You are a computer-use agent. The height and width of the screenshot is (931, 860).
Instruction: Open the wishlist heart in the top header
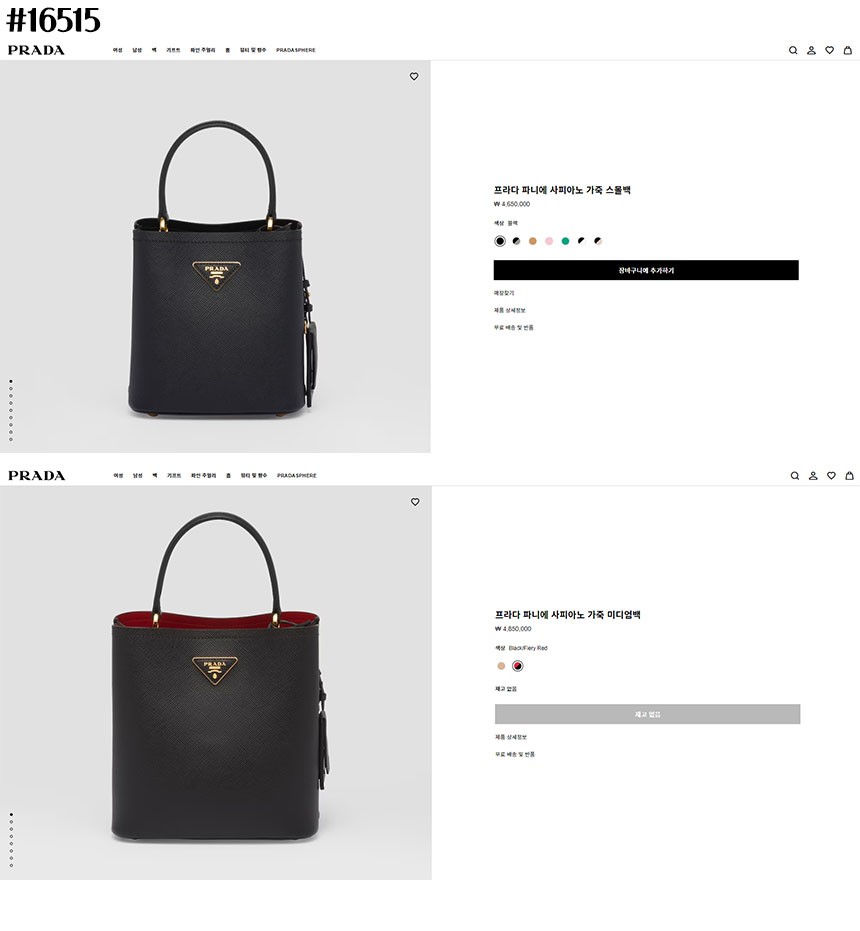tap(829, 50)
